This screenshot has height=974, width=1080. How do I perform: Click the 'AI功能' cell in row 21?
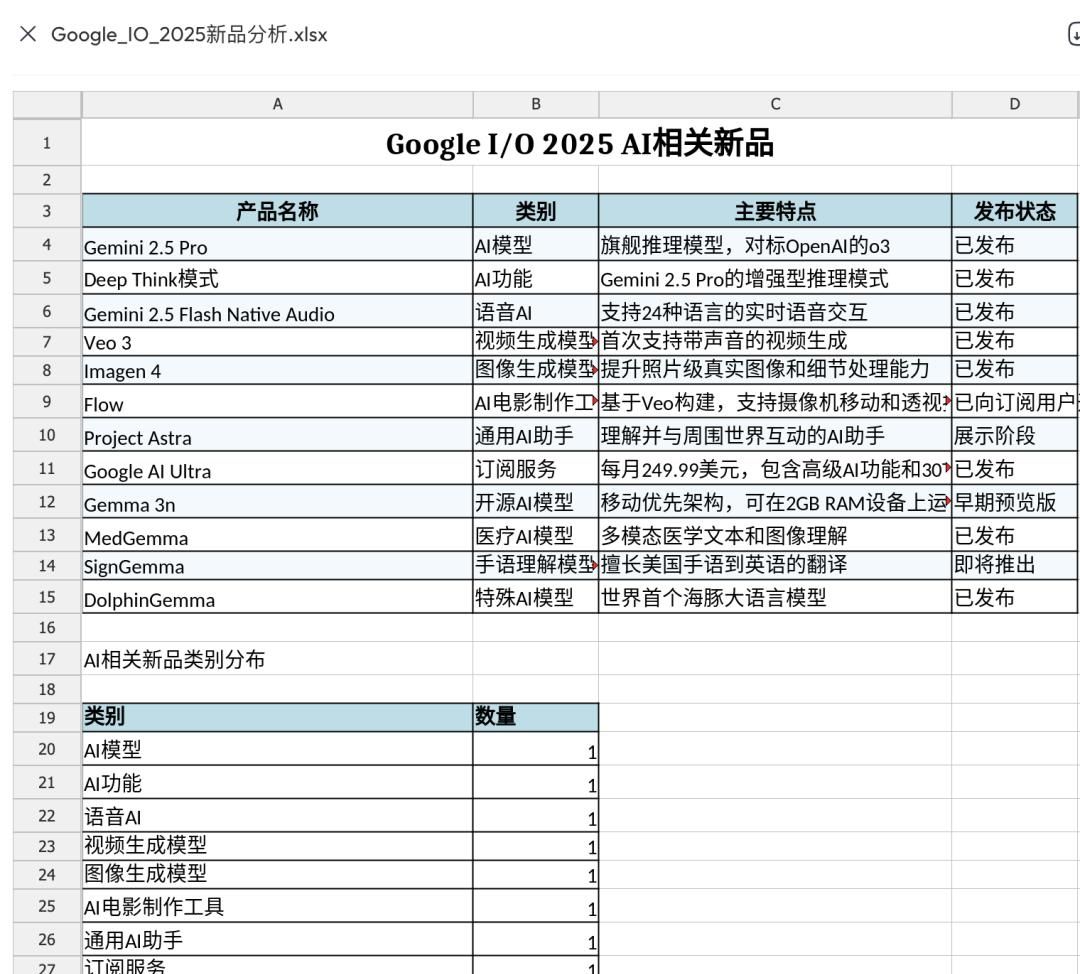[277, 783]
